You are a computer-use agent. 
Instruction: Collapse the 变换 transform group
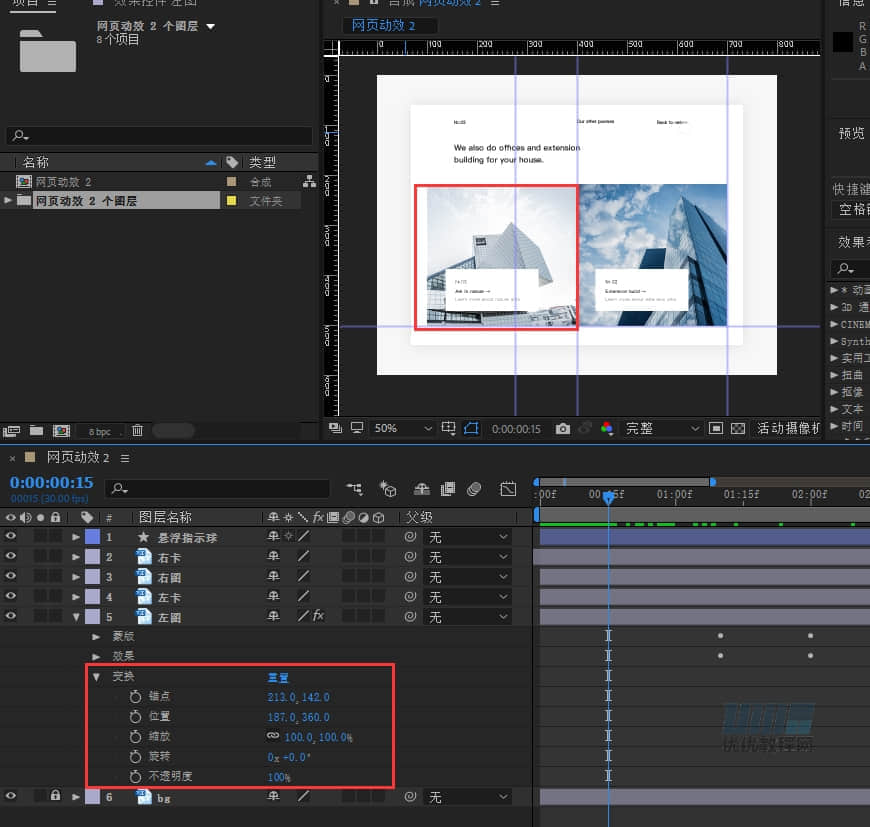(x=97, y=677)
